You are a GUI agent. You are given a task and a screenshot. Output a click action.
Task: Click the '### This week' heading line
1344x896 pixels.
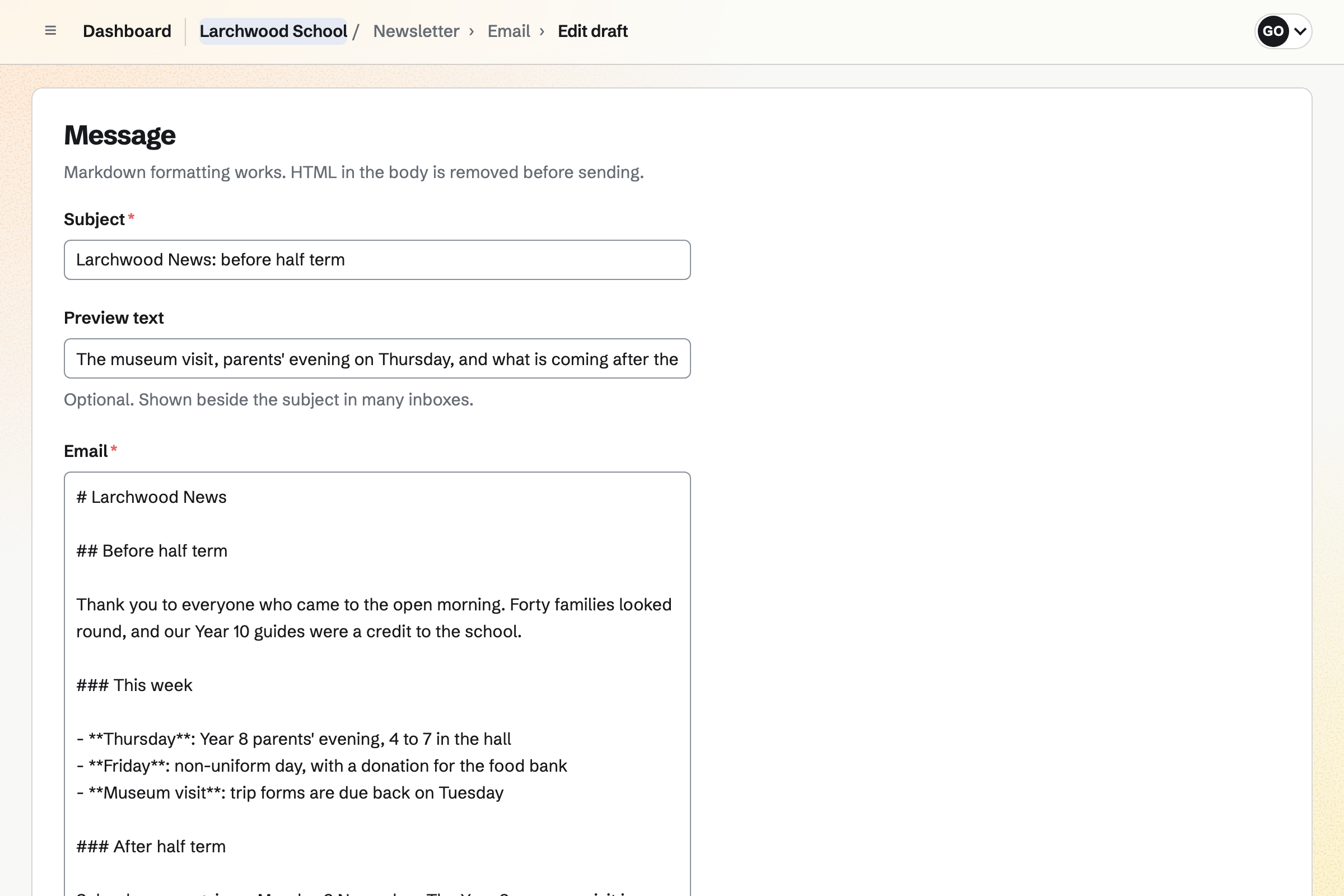coord(134,685)
